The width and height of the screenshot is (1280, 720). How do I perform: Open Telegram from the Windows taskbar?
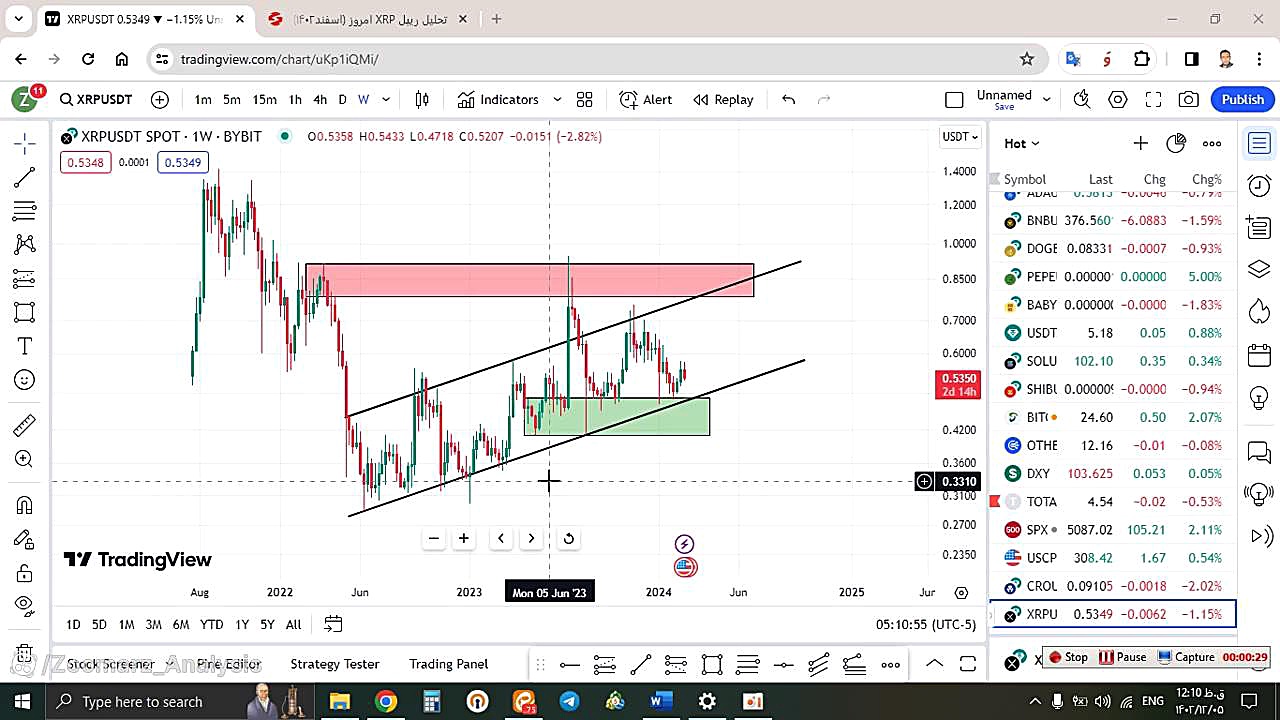pyautogui.click(x=569, y=701)
